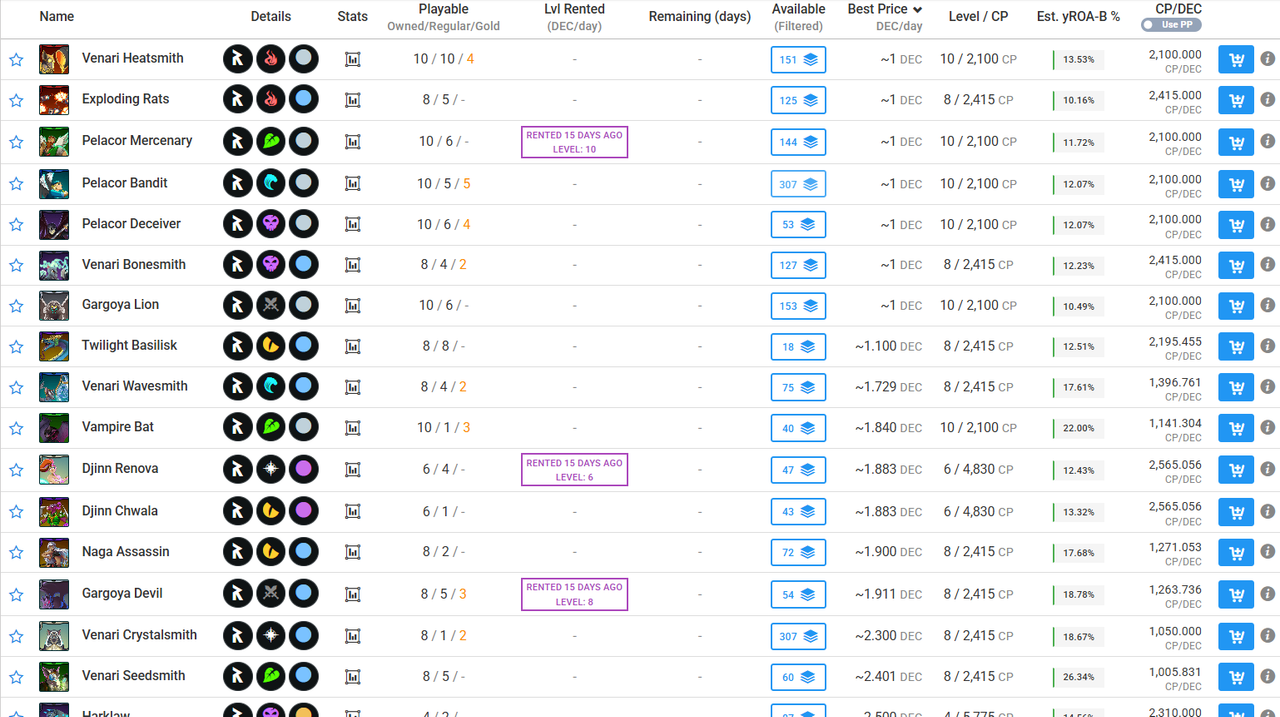This screenshot has width=1280, height=717.
Task: Sort by the Playable column header
Action: click(x=443, y=17)
